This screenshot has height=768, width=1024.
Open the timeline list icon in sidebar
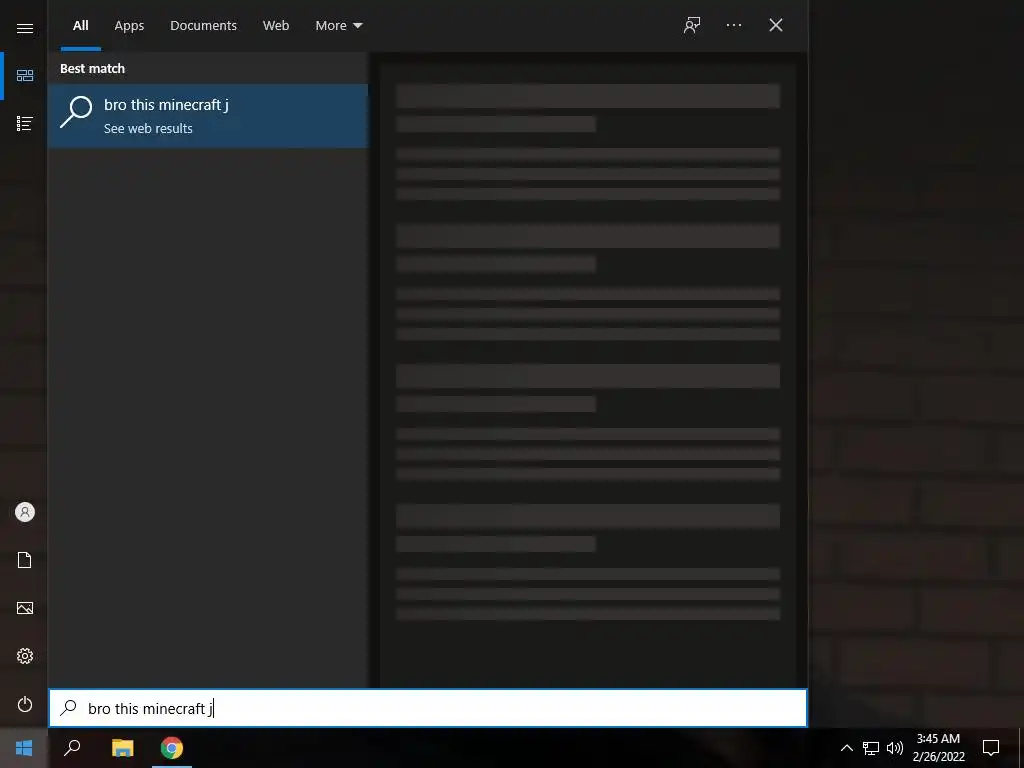click(25, 123)
